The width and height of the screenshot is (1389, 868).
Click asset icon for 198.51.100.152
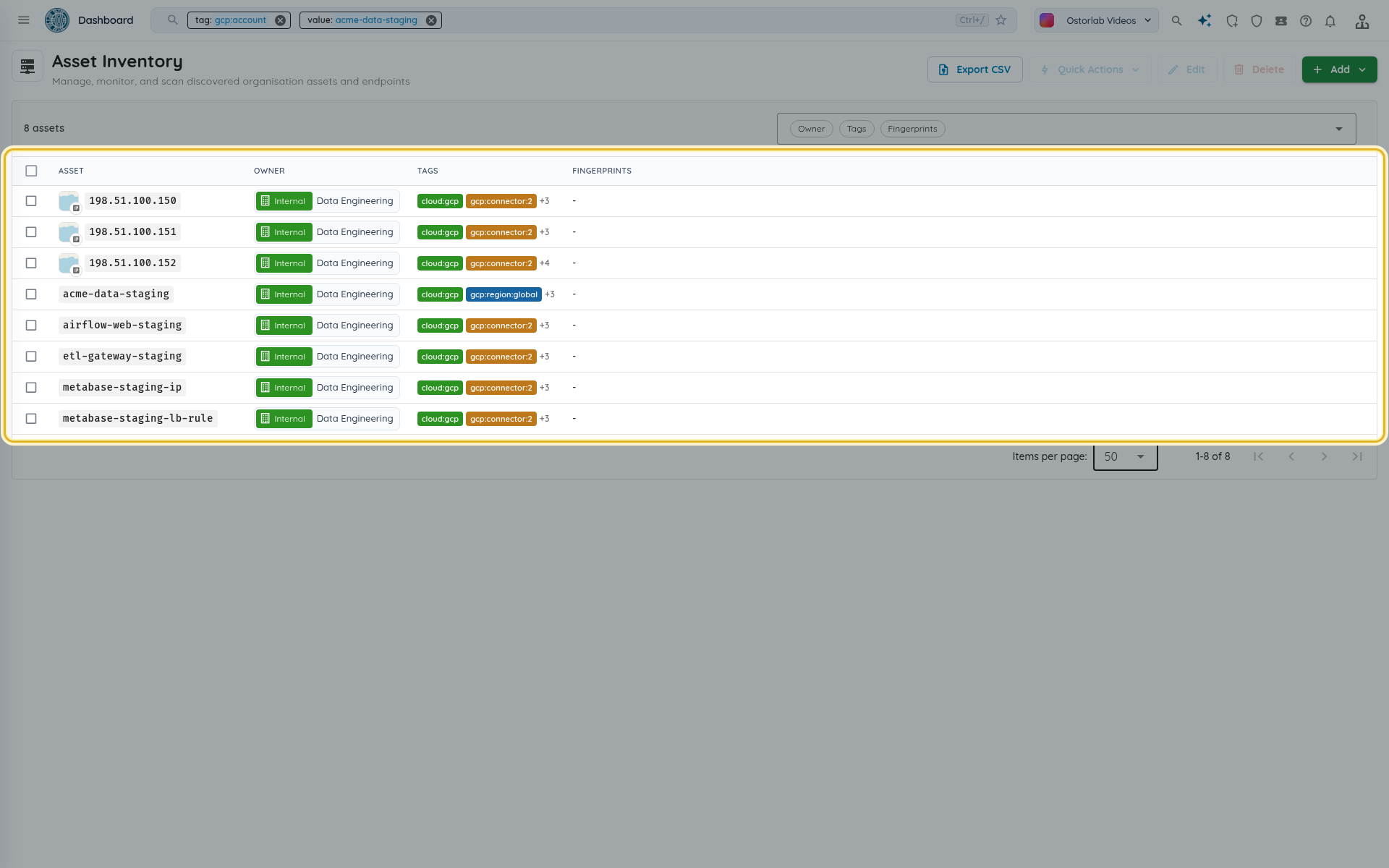click(x=69, y=263)
